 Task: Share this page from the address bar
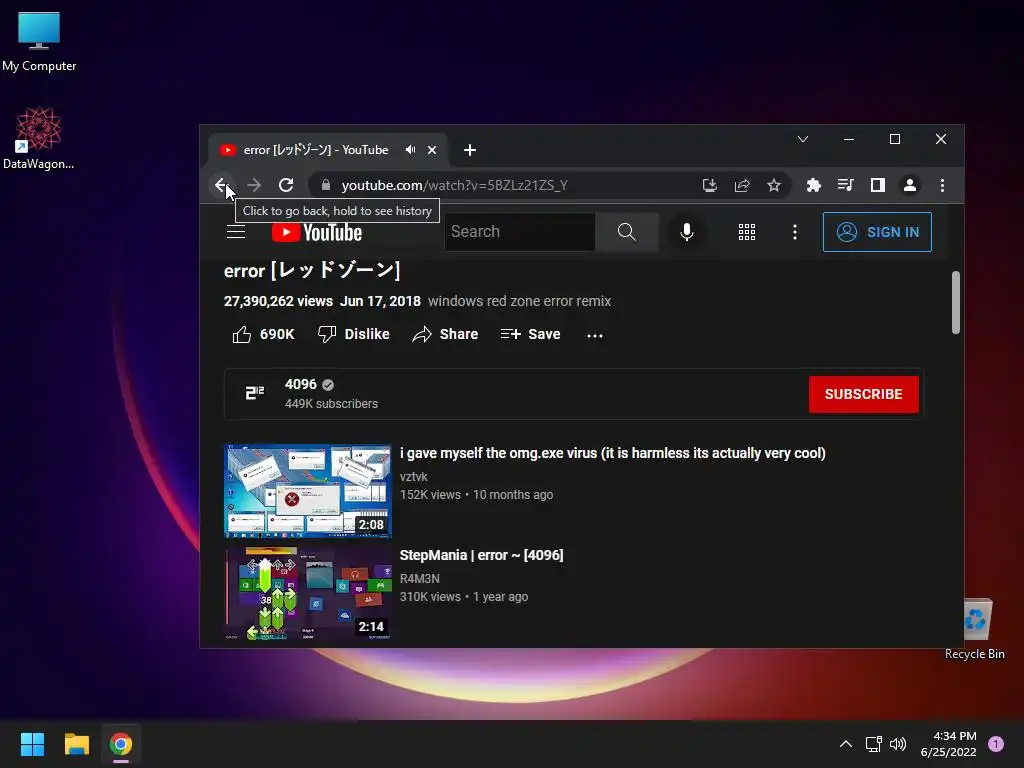coord(742,185)
